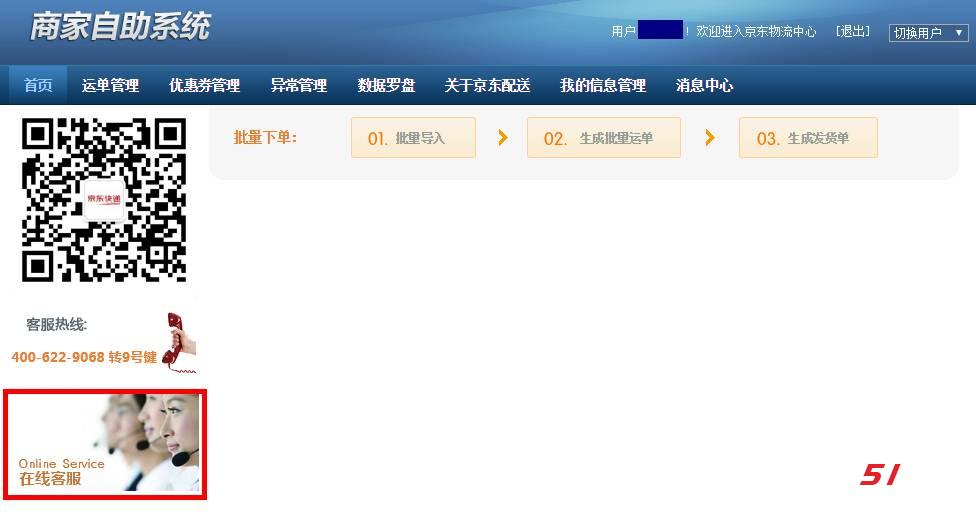This screenshot has height=516, width=976.
Task: Open the 消息中心 menu
Action: [704, 86]
